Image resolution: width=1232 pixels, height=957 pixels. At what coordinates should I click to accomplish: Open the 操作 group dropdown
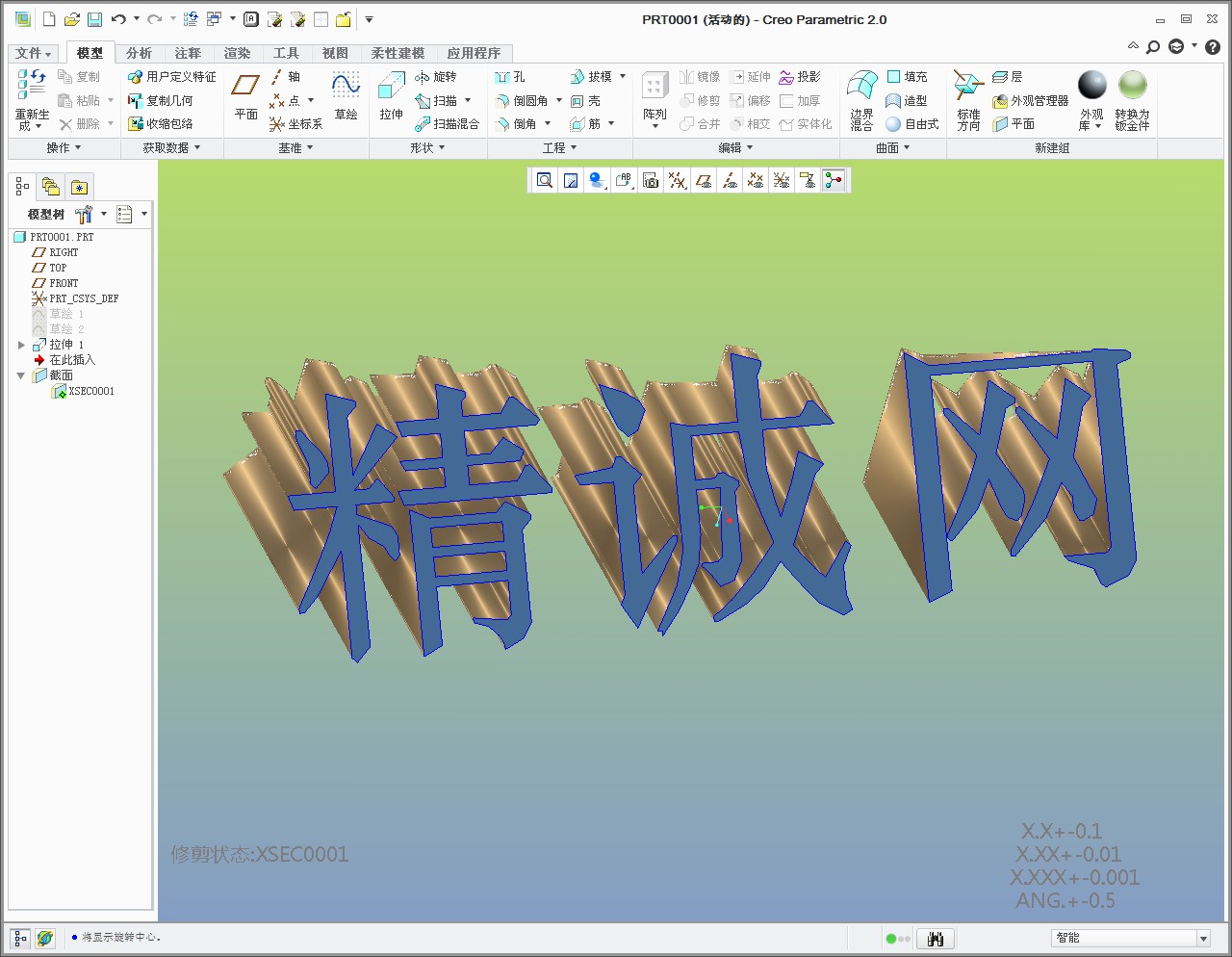pos(64,148)
